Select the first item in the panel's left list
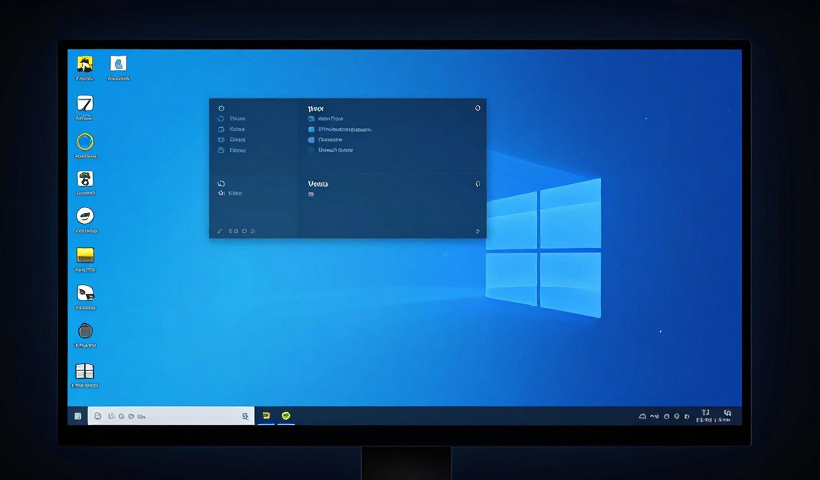This screenshot has height=480, width=820. click(232, 119)
